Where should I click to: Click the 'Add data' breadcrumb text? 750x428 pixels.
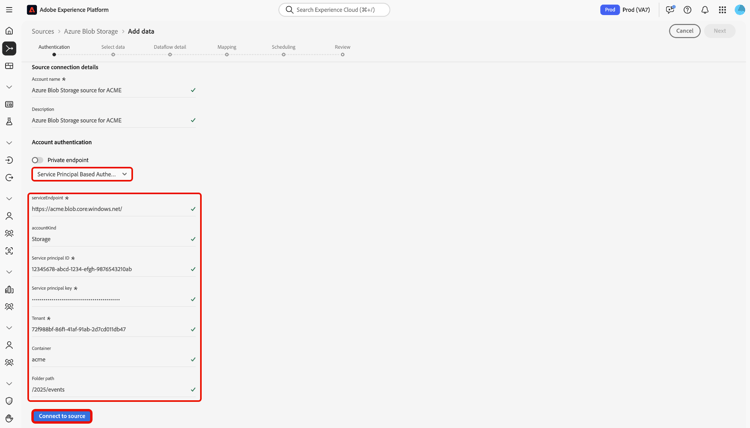(x=141, y=31)
